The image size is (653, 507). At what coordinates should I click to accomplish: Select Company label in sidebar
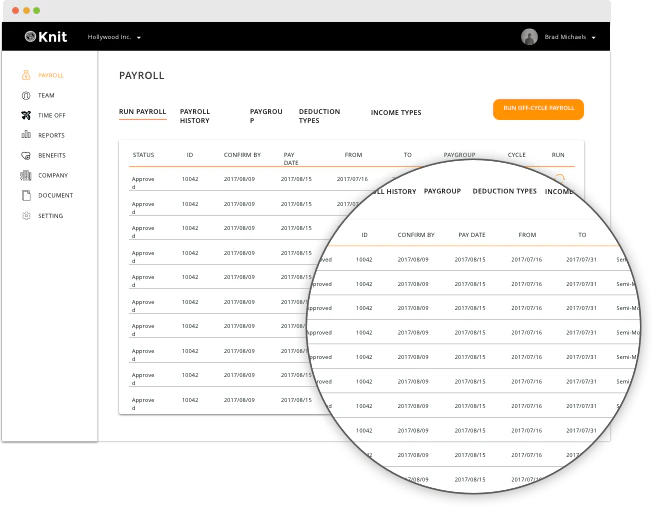pos(53,175)
